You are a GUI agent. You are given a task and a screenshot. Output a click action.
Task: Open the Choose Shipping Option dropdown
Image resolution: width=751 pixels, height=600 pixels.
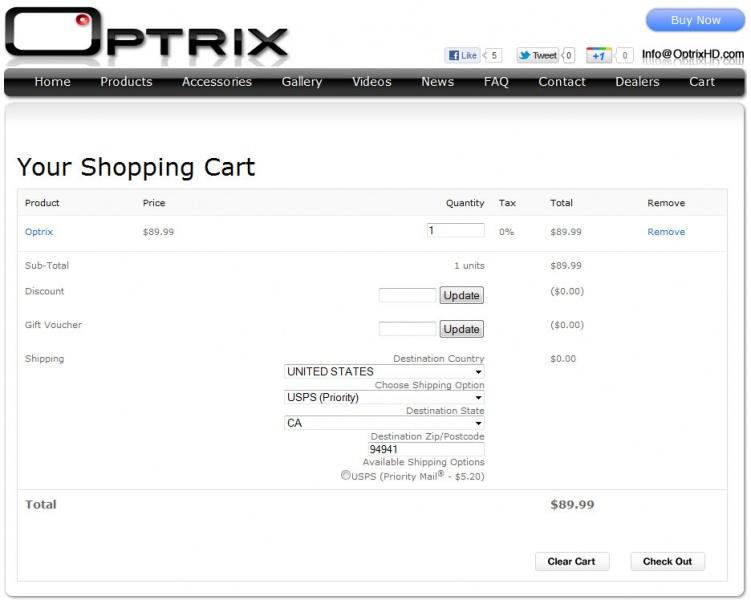(x=384, y=397)
